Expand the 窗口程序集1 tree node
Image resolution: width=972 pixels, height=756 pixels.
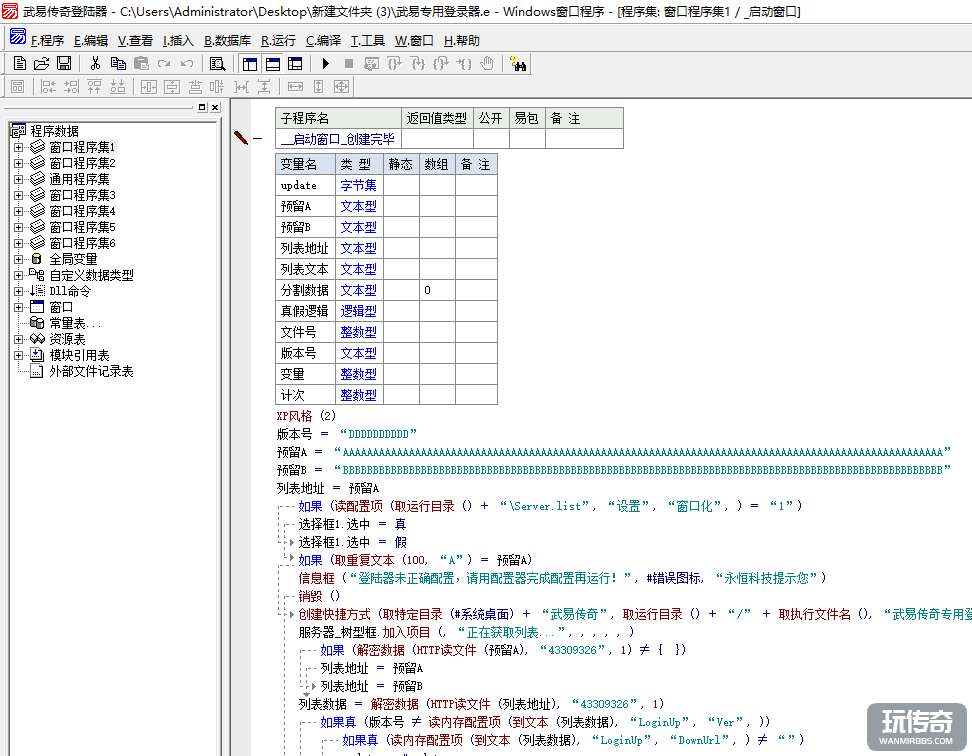click(x=19, y=147)
